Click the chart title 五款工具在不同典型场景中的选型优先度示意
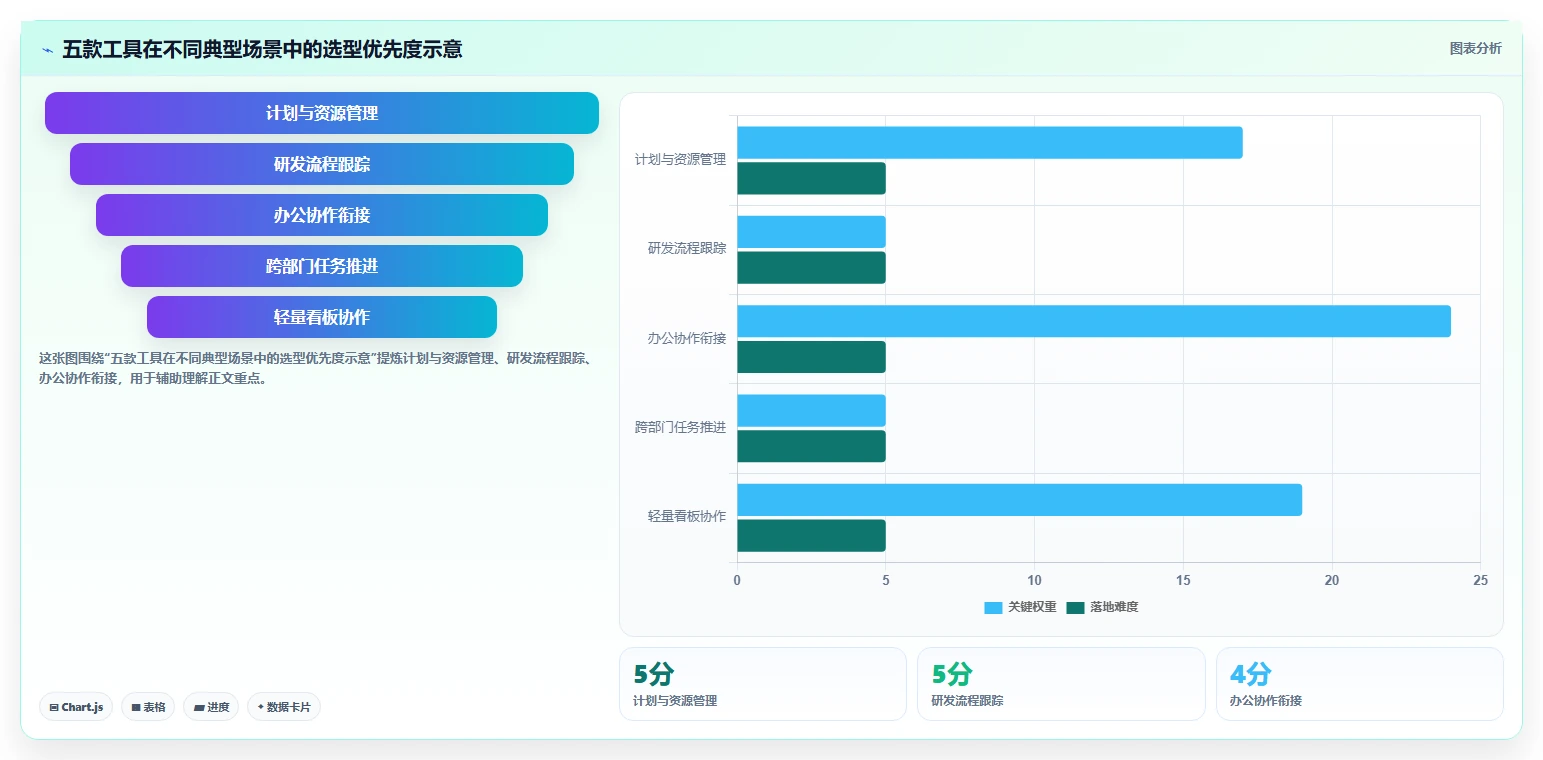 point(262,49)
